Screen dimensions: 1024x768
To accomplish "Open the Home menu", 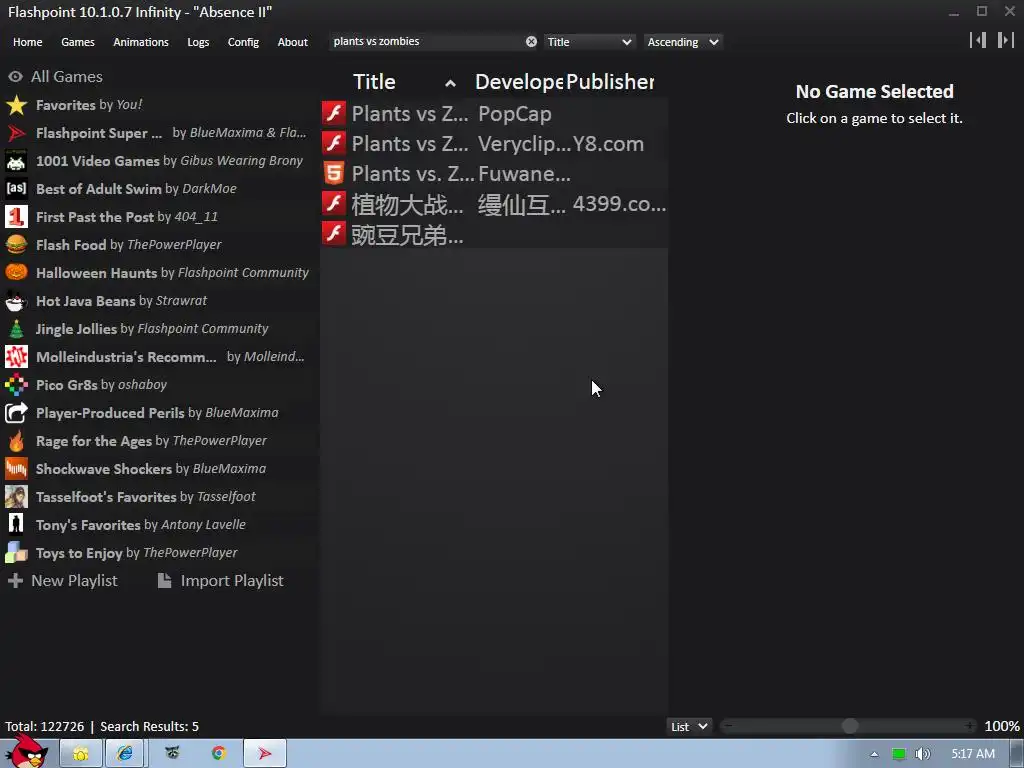I will point(27,42).
